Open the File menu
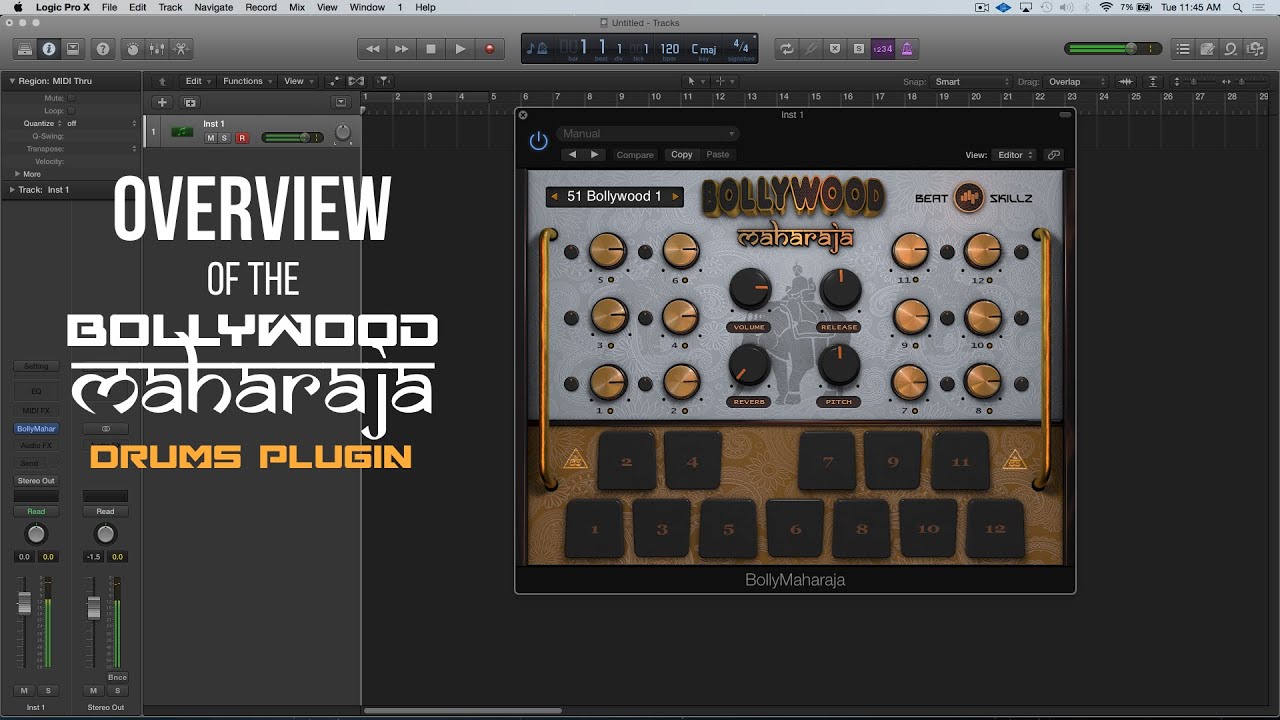Image resolution: width=1280 pixels, height=720 pixels. [109, 7]
